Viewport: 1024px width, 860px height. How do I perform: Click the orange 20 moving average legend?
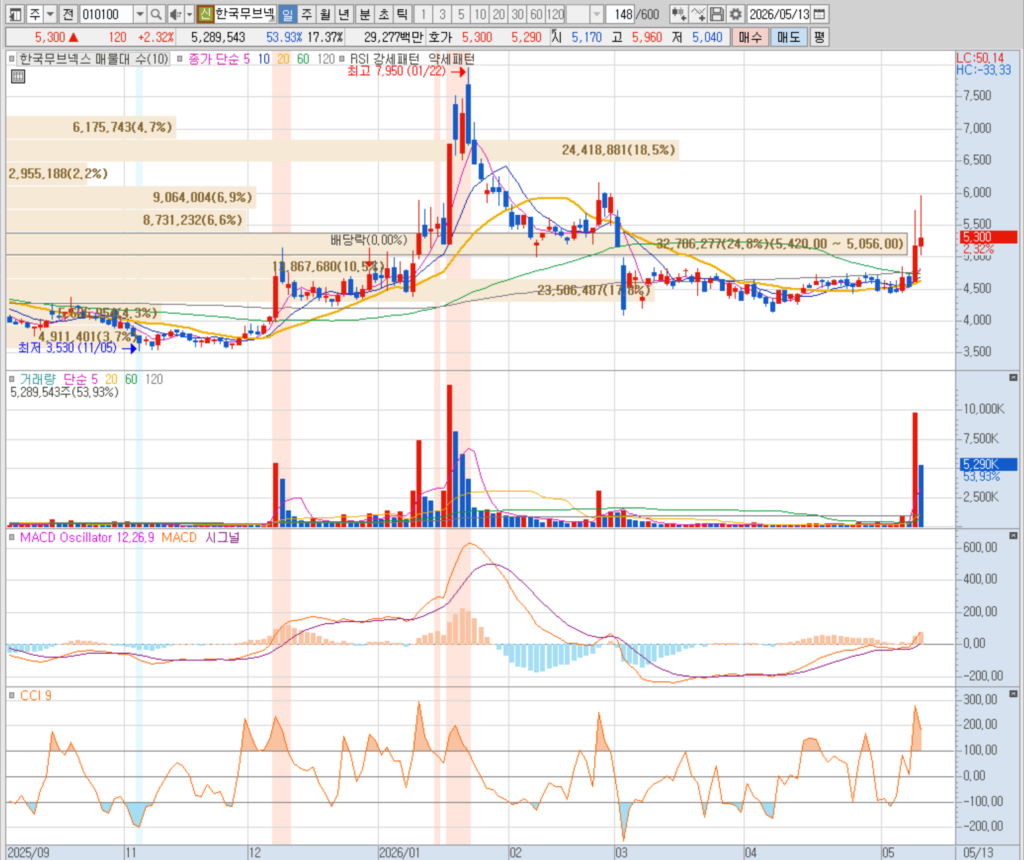(283, 59)
